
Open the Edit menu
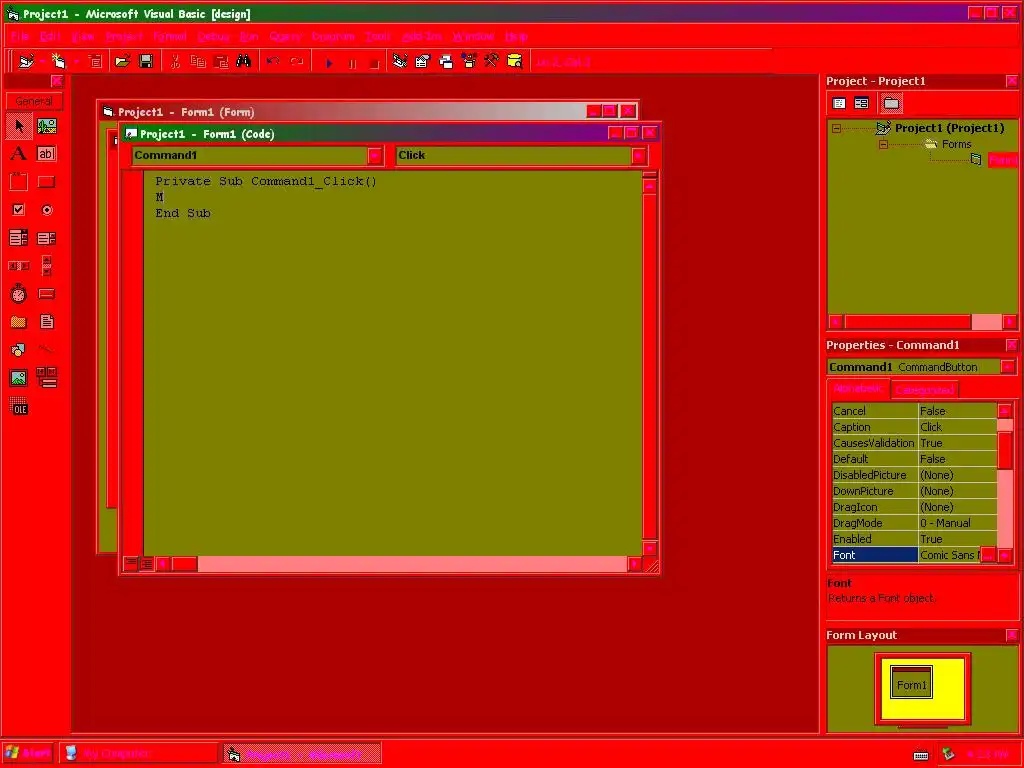50,37
